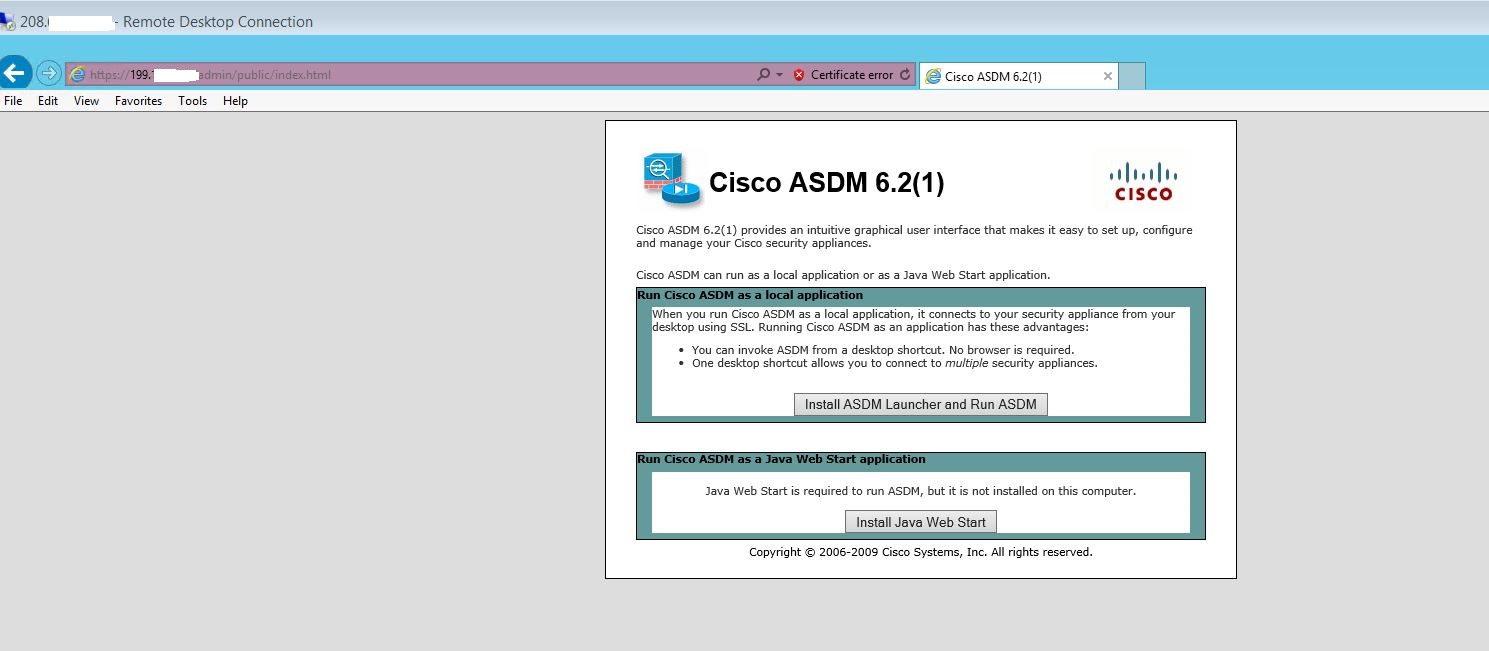The height and width of the screenshot is (651, 1489).
Task: Open the File menu
Action: [x=13, y=101]
